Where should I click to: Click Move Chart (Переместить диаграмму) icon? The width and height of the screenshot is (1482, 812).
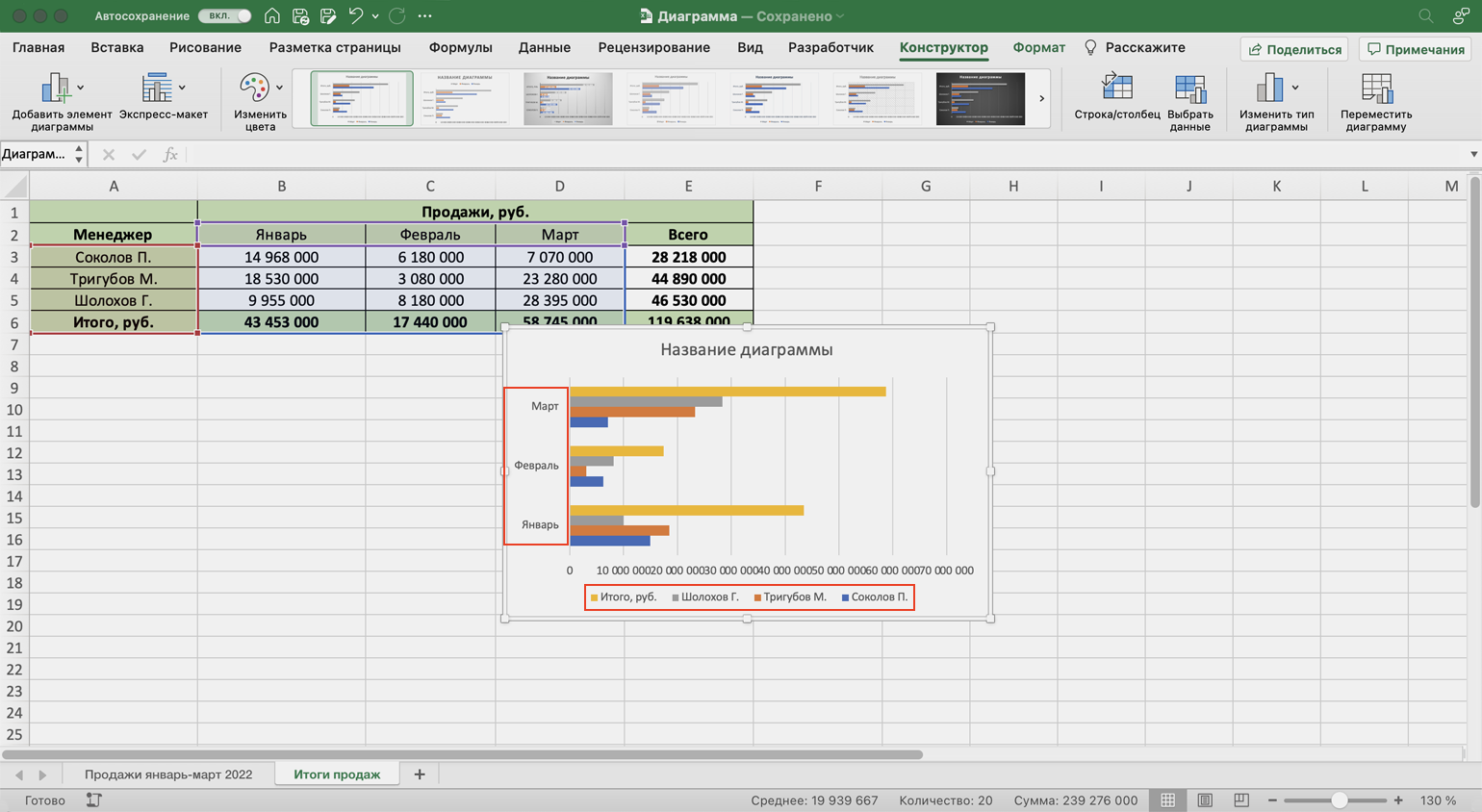[1376, 89]
